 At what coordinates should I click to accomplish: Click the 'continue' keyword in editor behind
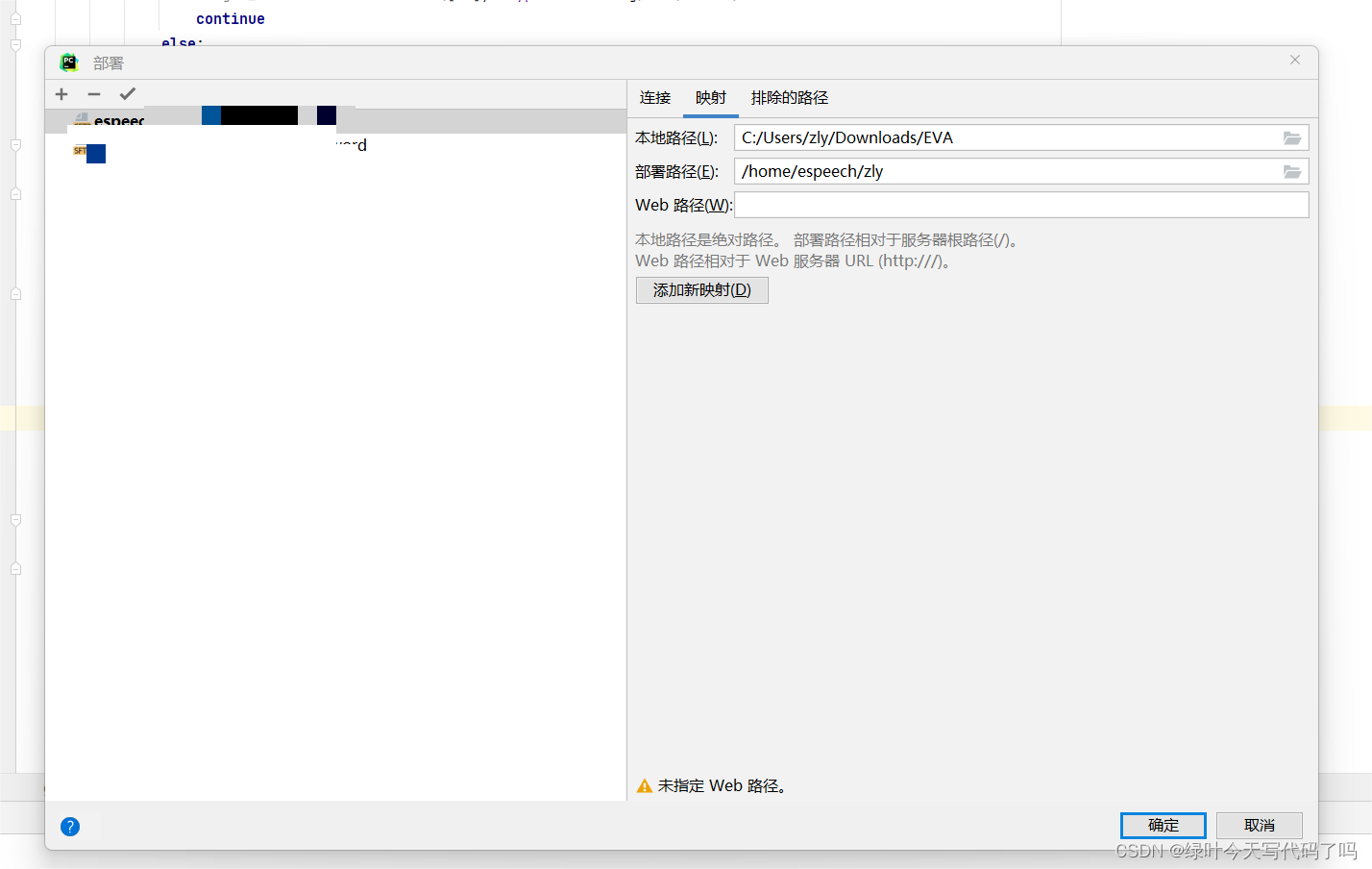[x=231, y=19]
